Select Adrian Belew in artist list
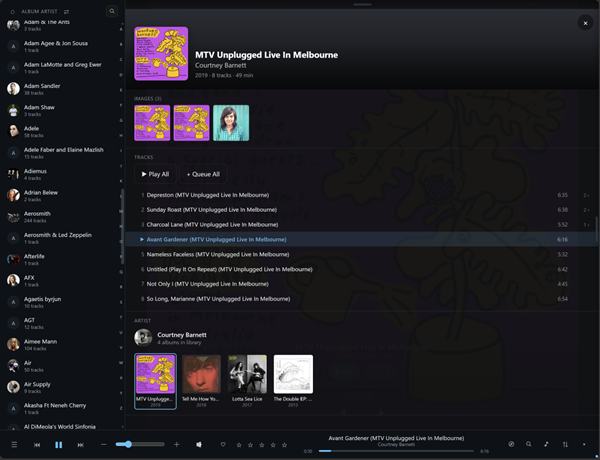Viewport: 600px width, 460px height. coord(61,195)
